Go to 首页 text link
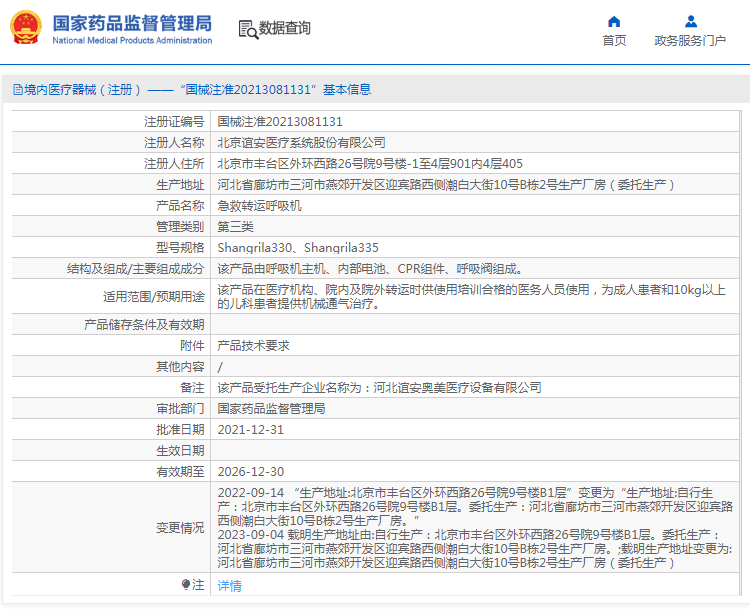The width and height of the screenshot is (750, 613). click(614, 41)
